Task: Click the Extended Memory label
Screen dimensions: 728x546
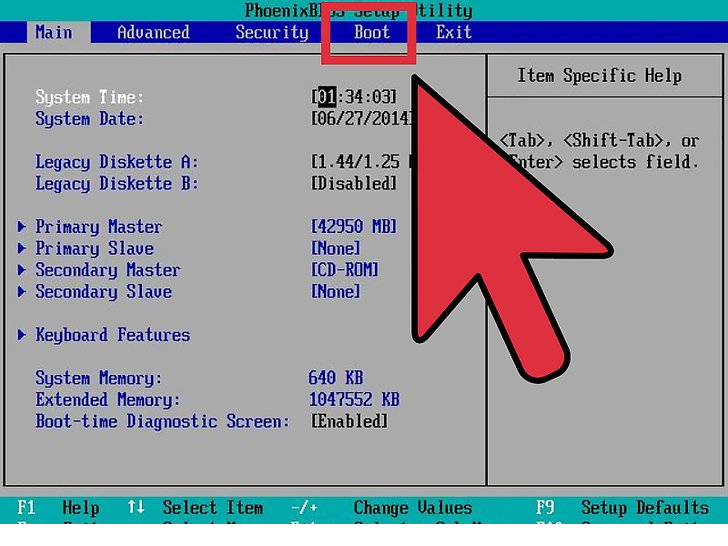Action: click(x=108, y=400)
